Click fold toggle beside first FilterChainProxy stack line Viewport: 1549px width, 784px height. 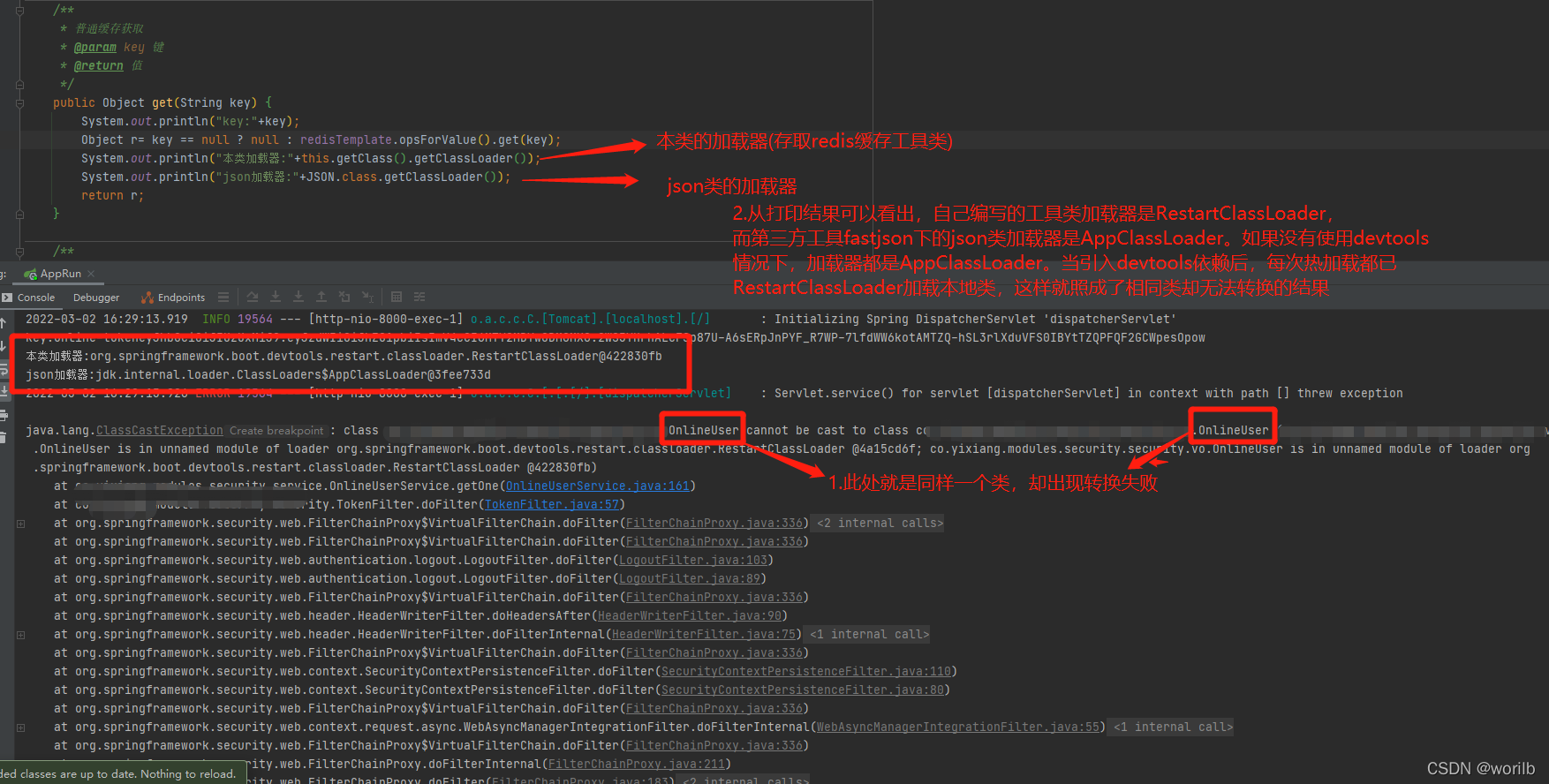[x=20, y=524]
